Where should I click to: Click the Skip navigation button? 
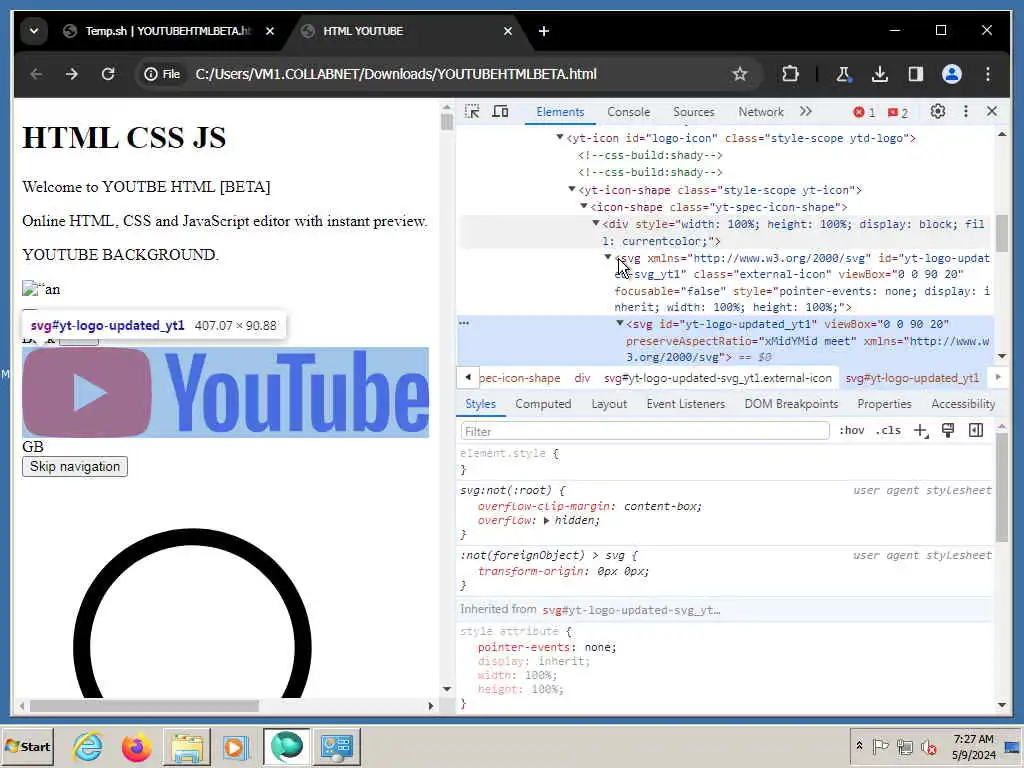coord(74,466)
